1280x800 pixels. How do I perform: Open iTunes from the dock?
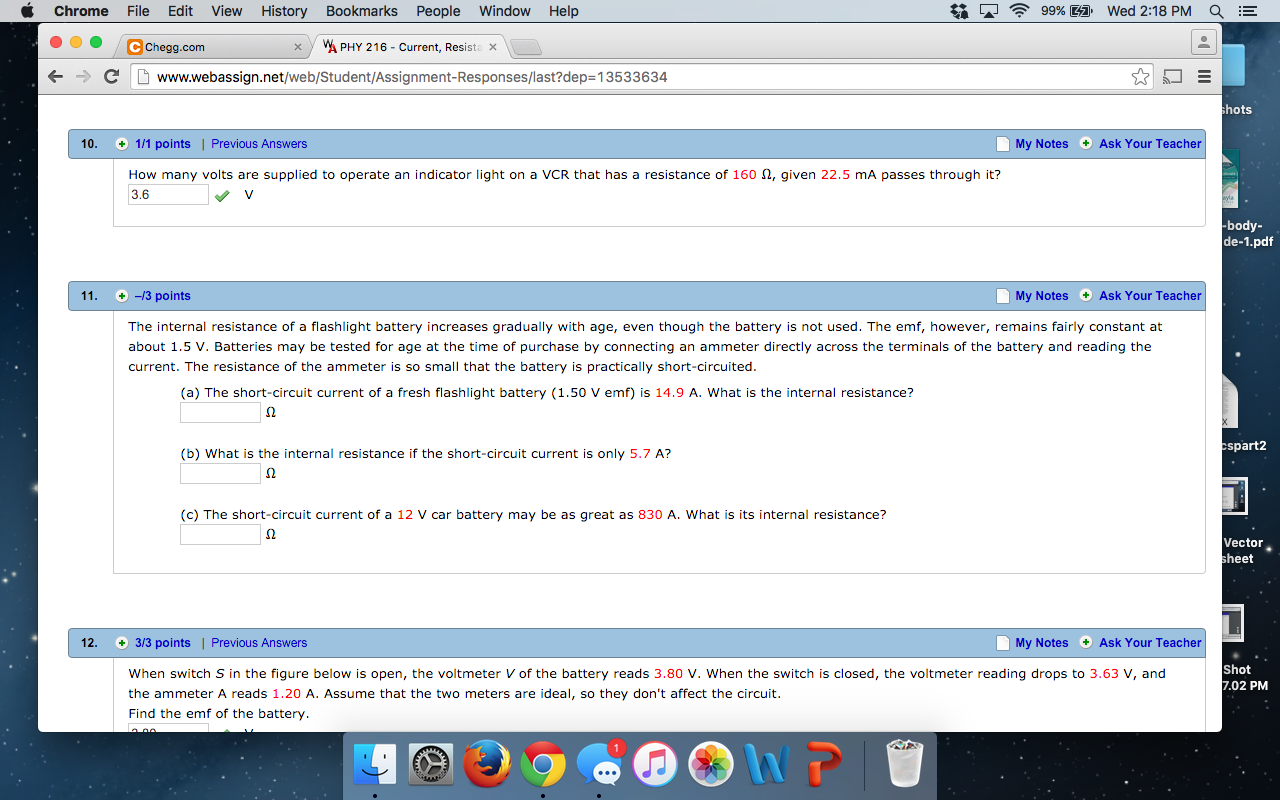[654, 765]
